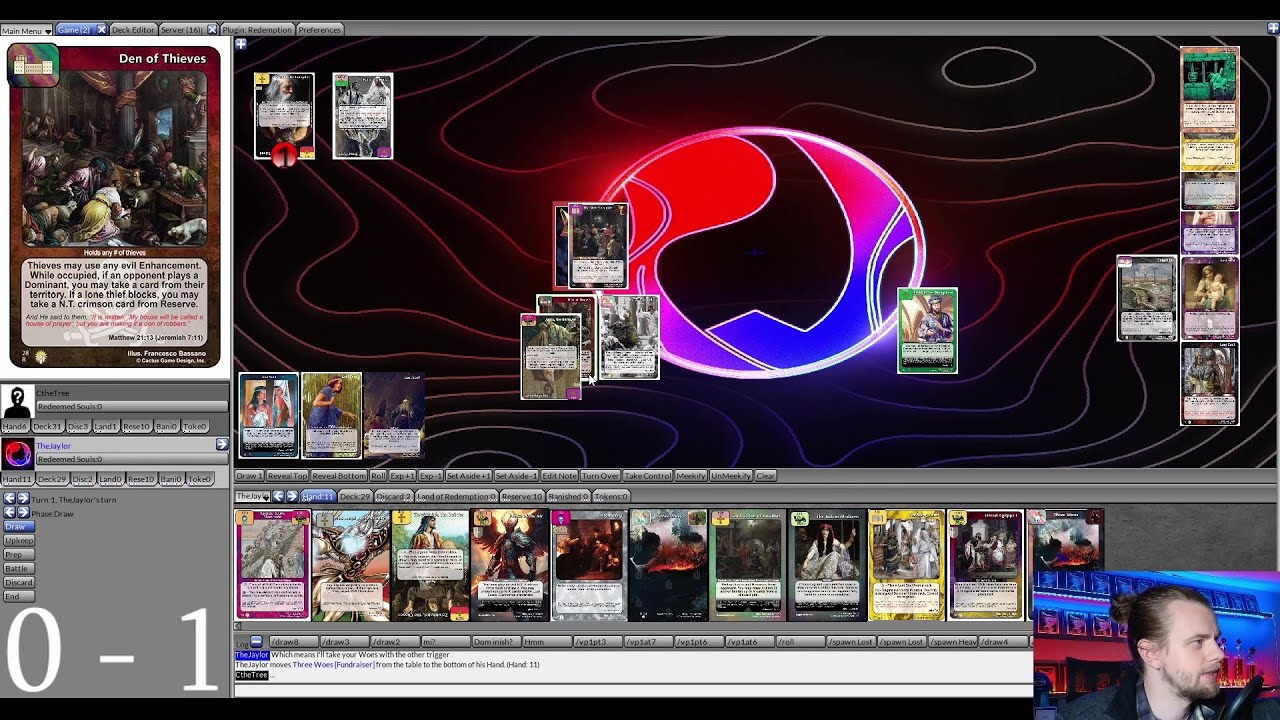The image size is (1280, 720).
Task: Advance to next turn arrow
Action: point(23,499)
